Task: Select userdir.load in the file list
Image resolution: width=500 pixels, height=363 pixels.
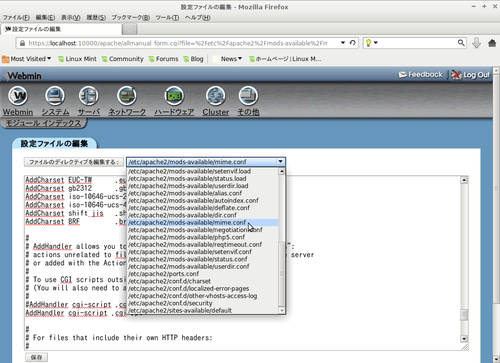Action: coord(203,186)
